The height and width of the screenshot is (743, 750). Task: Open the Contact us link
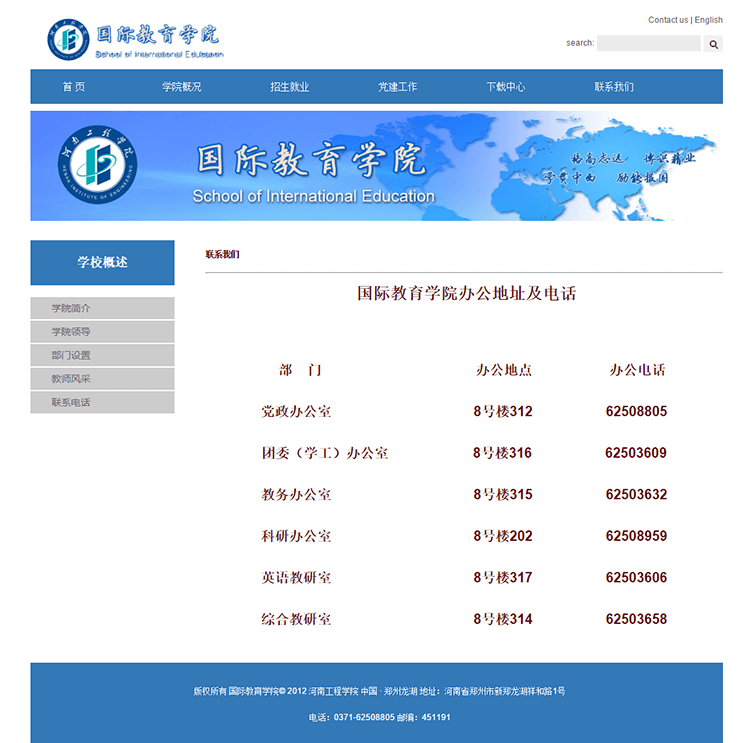668,20
